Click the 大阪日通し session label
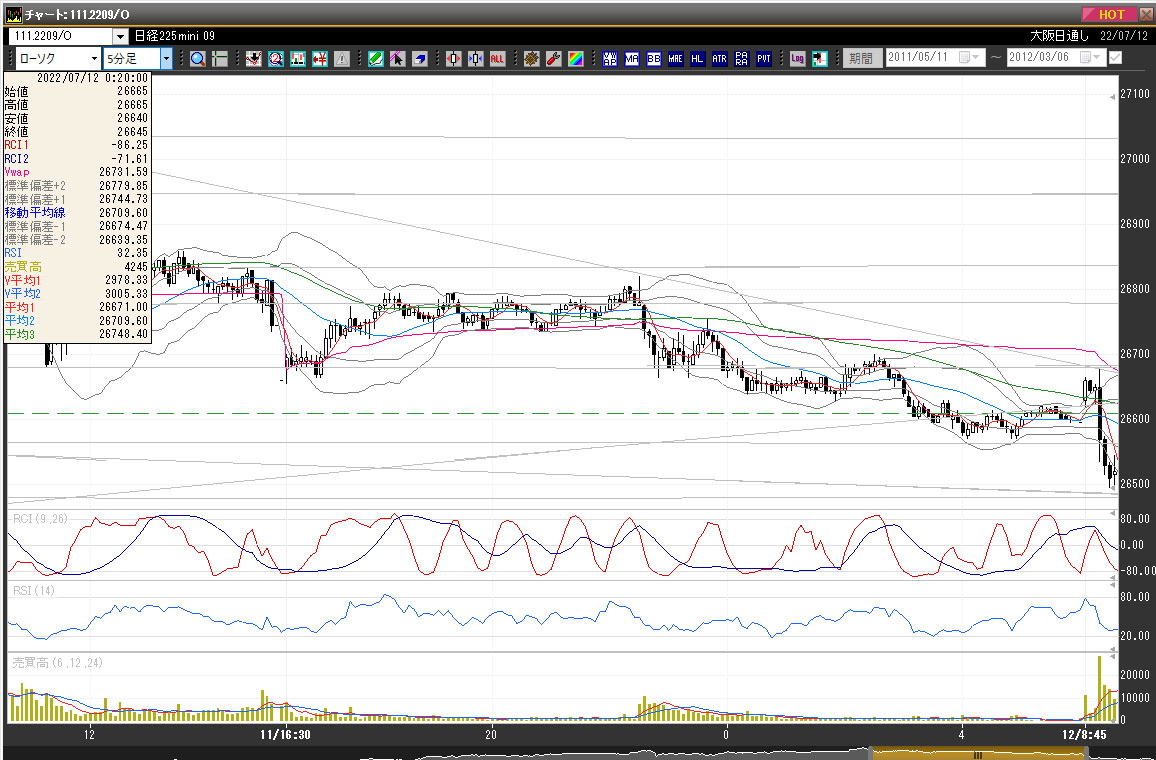The width and height of the screenshot is (1156, 760). 1059,35
